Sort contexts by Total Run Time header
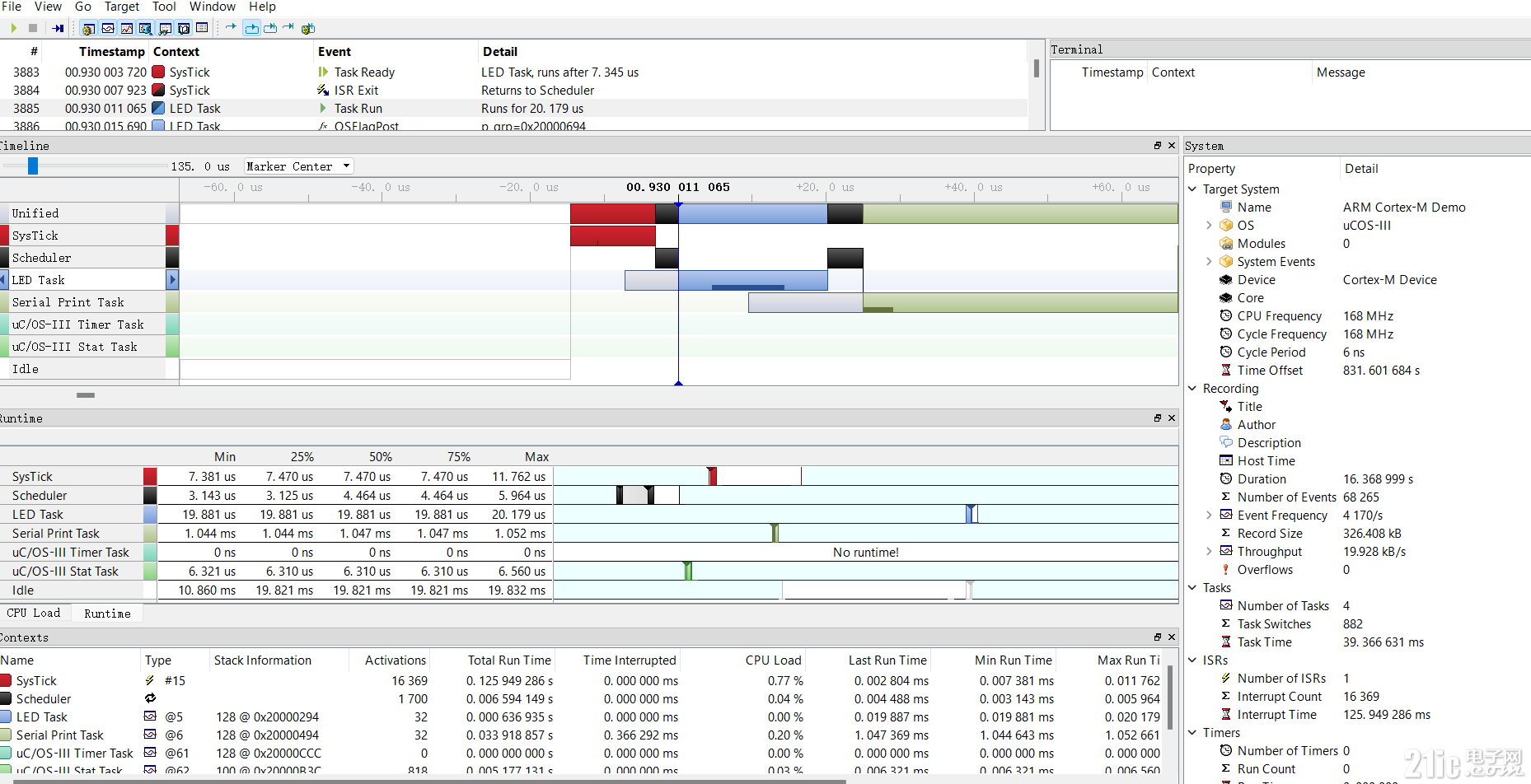This screenshot has width=1531, height=784. (x=509, y=660)
